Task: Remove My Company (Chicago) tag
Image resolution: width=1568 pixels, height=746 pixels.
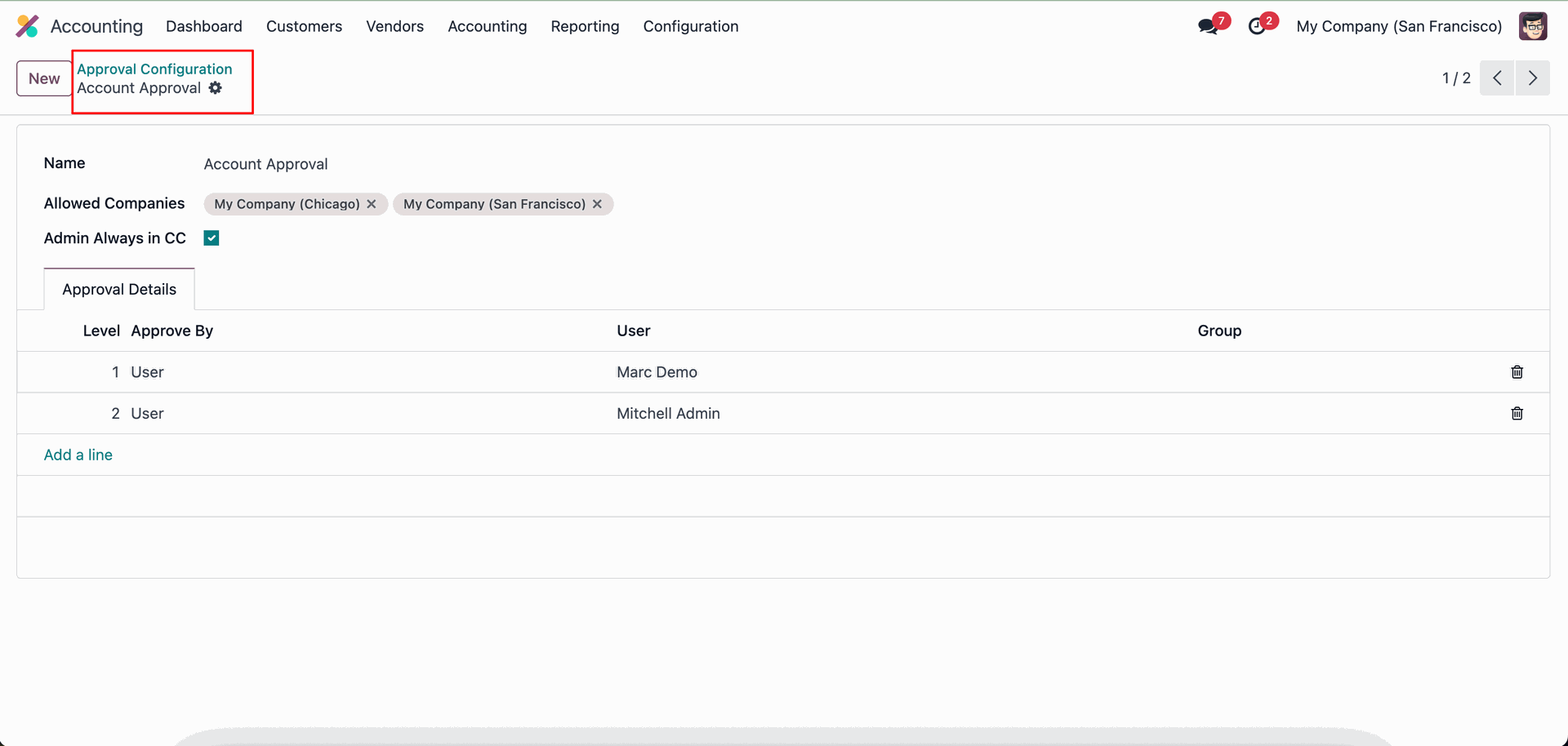Action: (x=372, y=204)
